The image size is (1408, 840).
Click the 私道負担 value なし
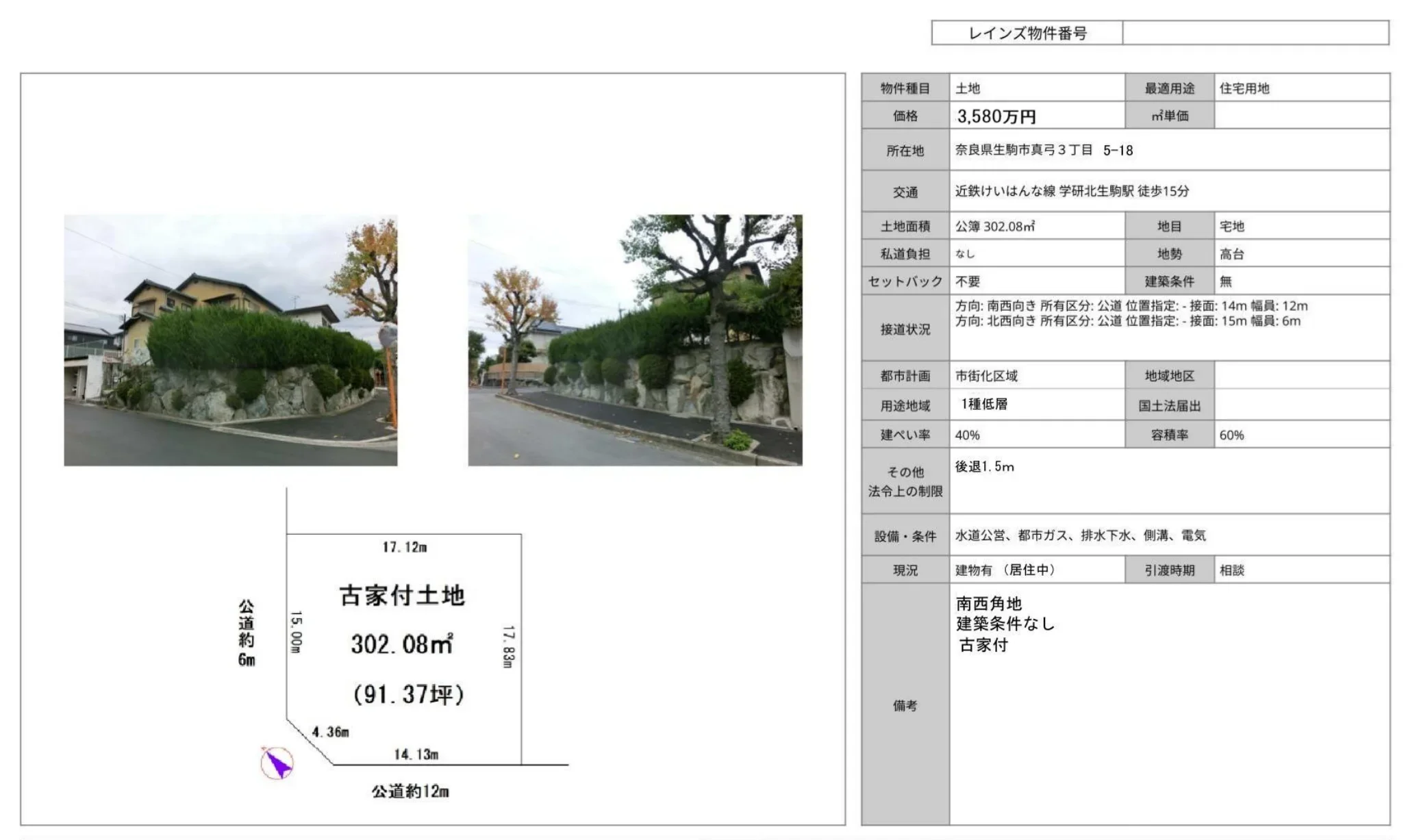[965, 254]
